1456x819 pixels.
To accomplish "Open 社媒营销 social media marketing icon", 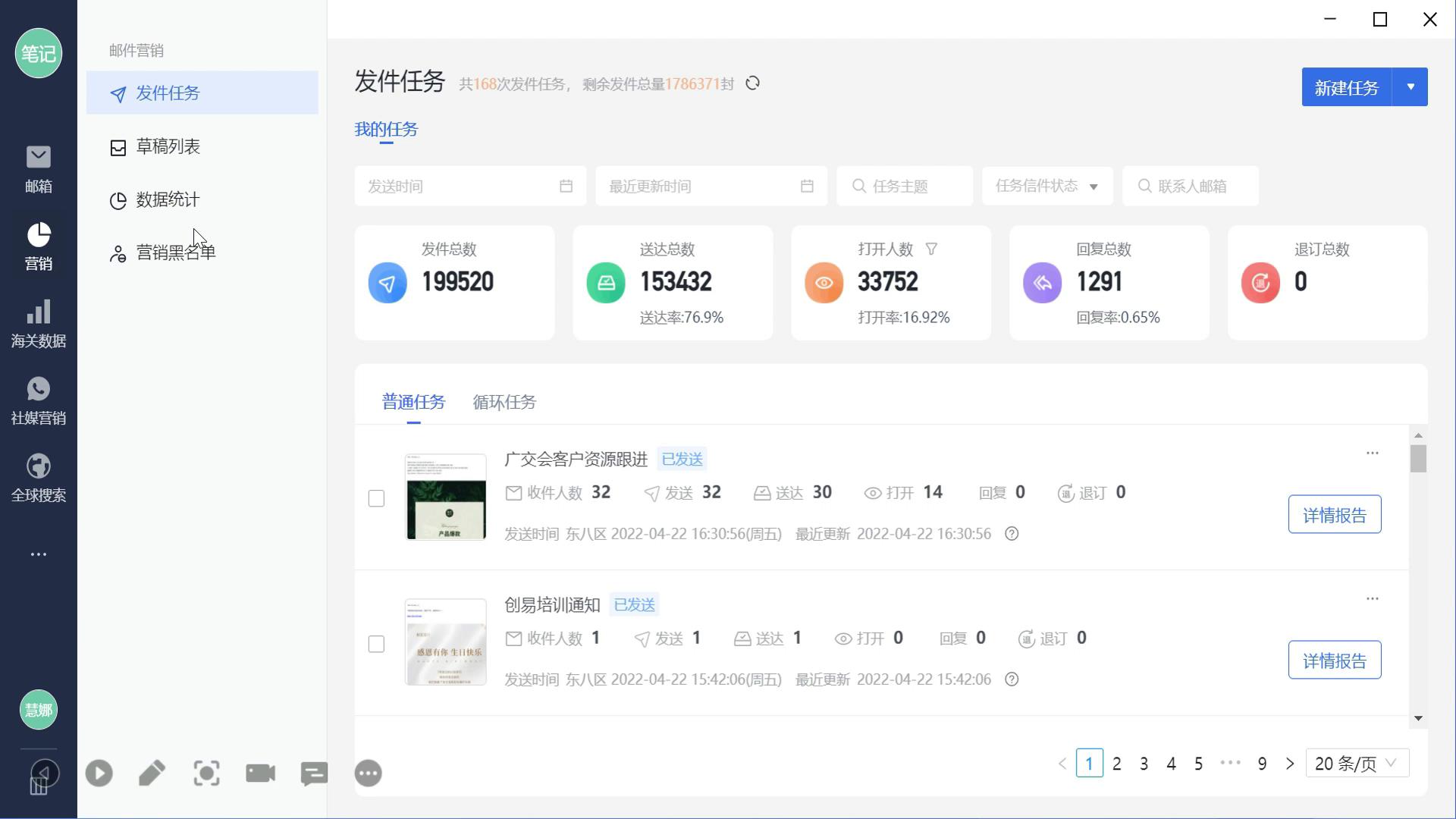I will point(38,400).
